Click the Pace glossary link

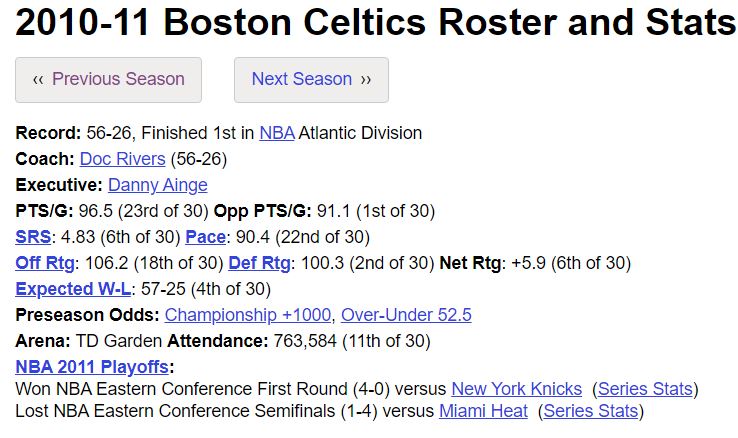click(206, 237)
